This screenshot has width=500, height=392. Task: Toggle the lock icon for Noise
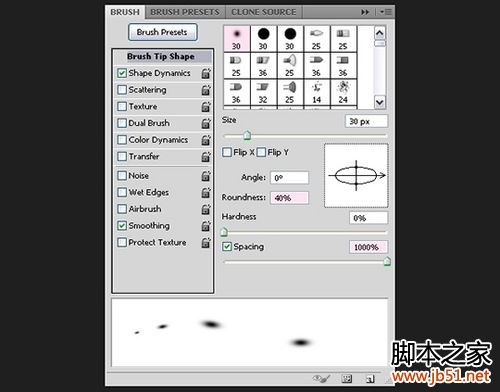[x=206, y=176]
